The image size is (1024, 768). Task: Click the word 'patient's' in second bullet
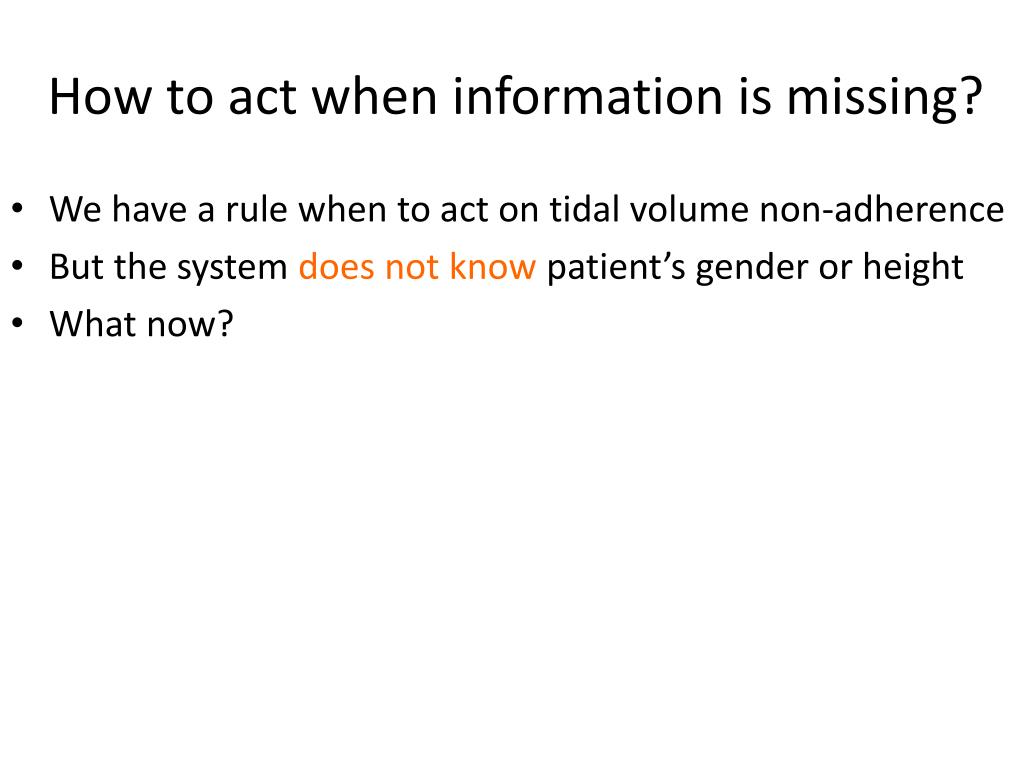616,268
